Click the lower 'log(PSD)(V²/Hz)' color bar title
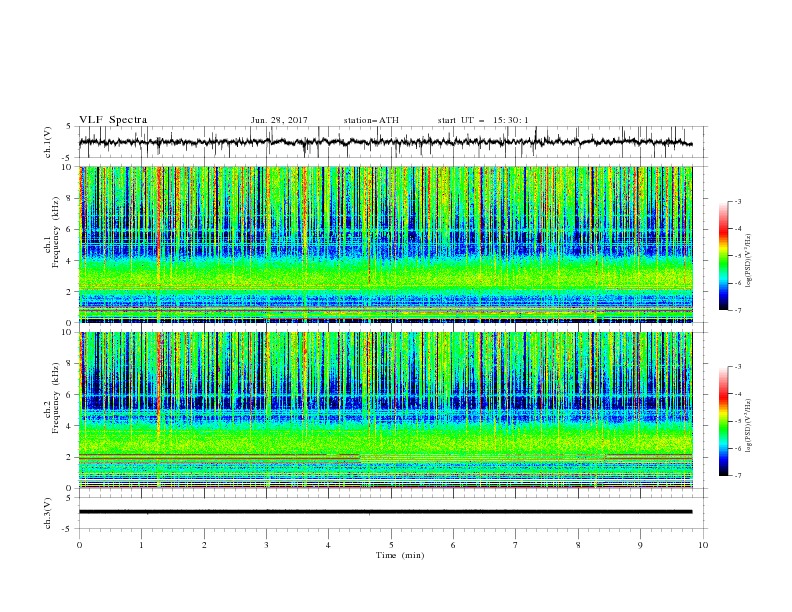Screen dimensions: 792x612 tap(749, 425)
